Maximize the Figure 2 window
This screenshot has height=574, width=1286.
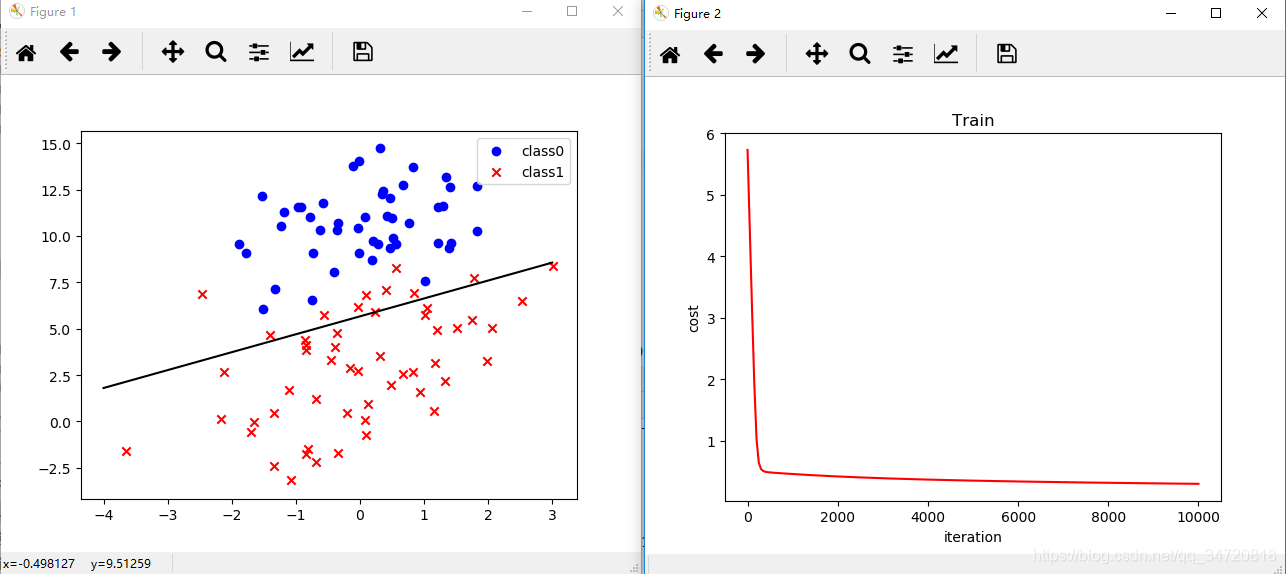(x=1216, y=13)
